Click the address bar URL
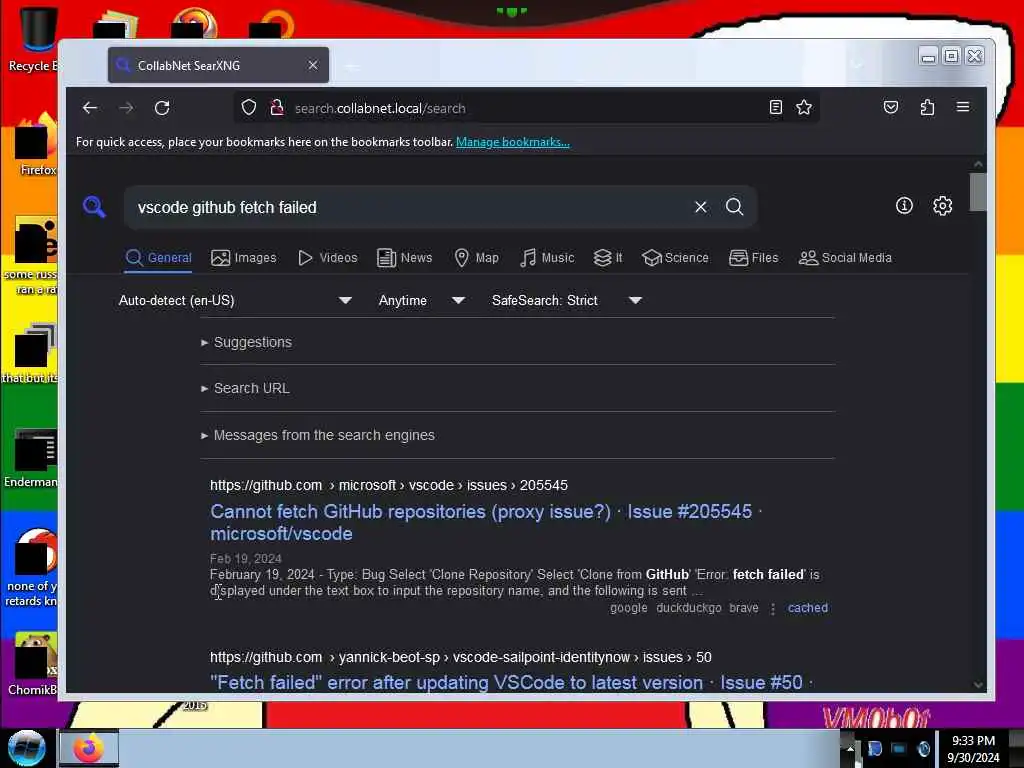 (x=380, y=108)
